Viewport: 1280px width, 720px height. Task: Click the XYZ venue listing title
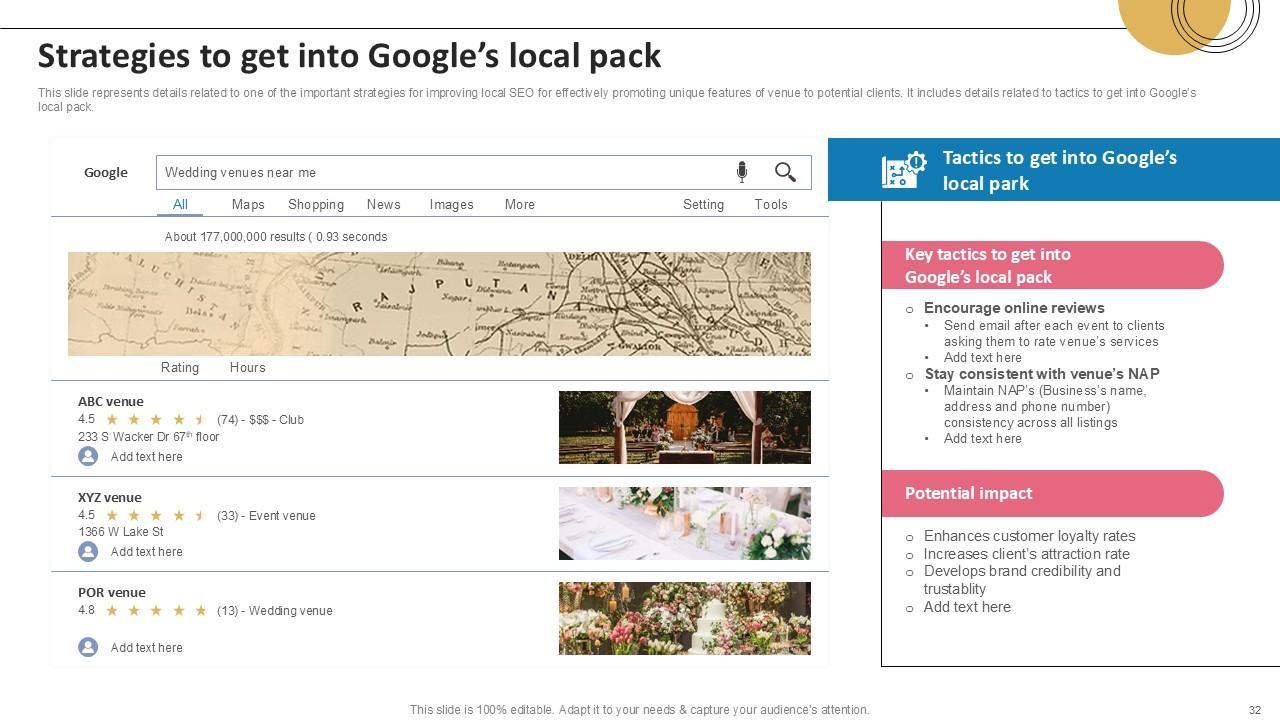click(x=110, y=497)
